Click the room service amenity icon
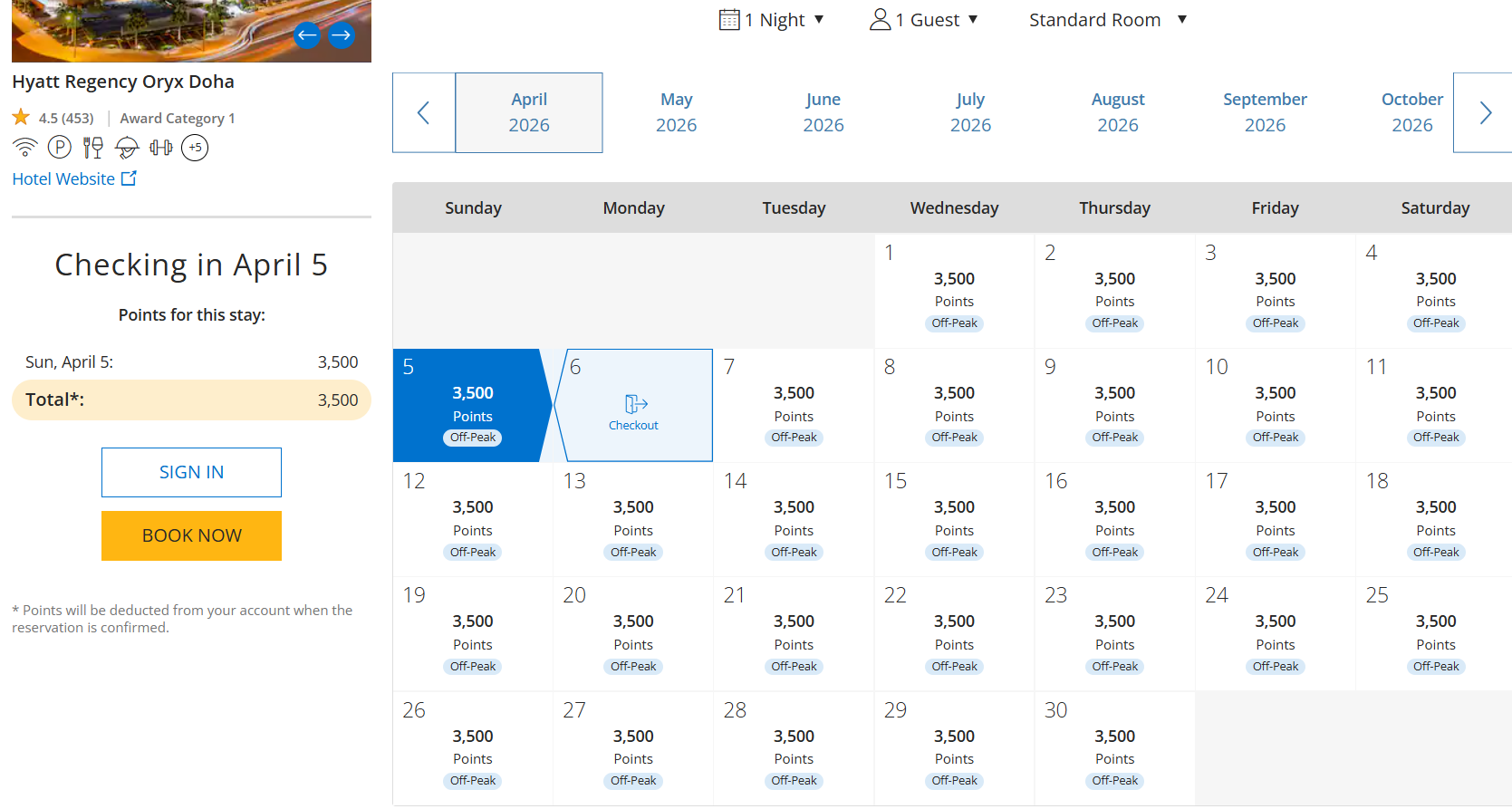Image resolution: width=1512 pixels, height=809 pixels. (x=127, y=148)
